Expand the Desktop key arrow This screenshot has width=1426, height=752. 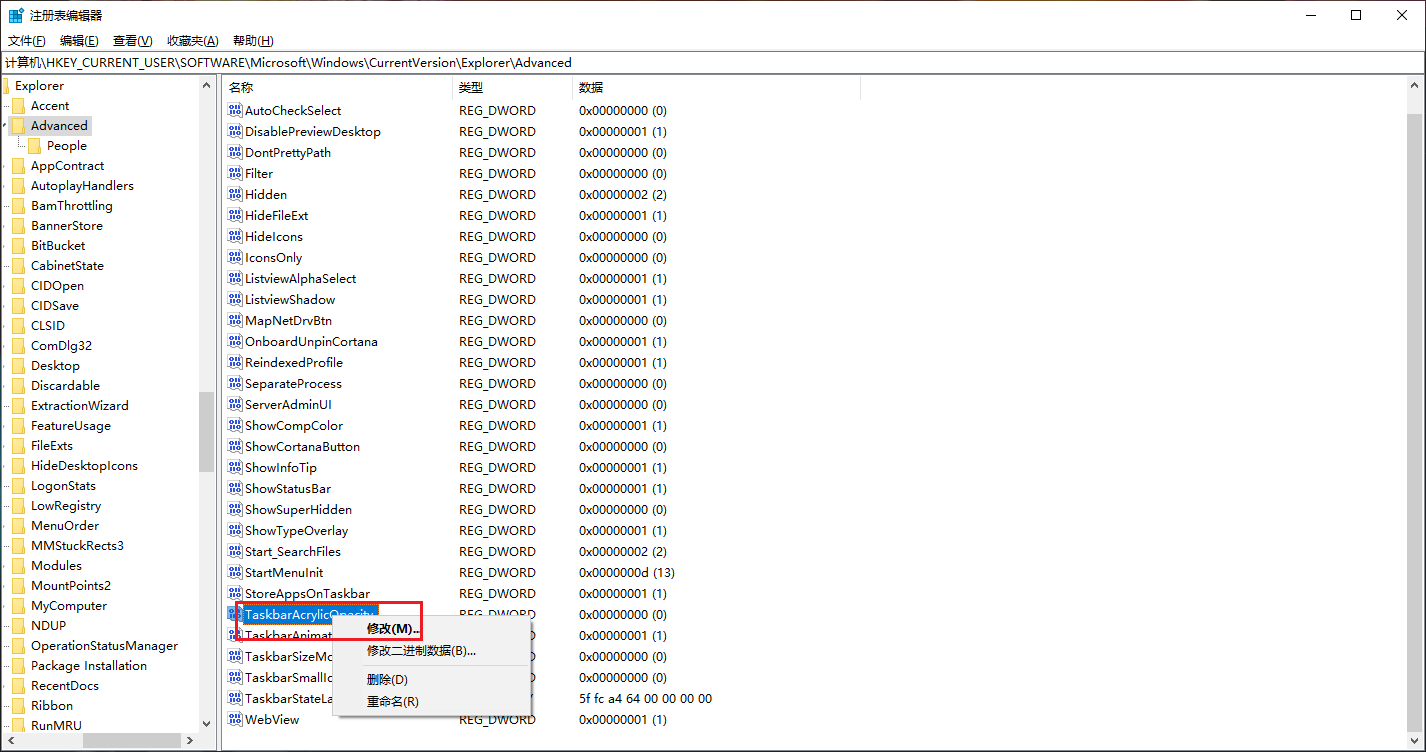[5, 366]
